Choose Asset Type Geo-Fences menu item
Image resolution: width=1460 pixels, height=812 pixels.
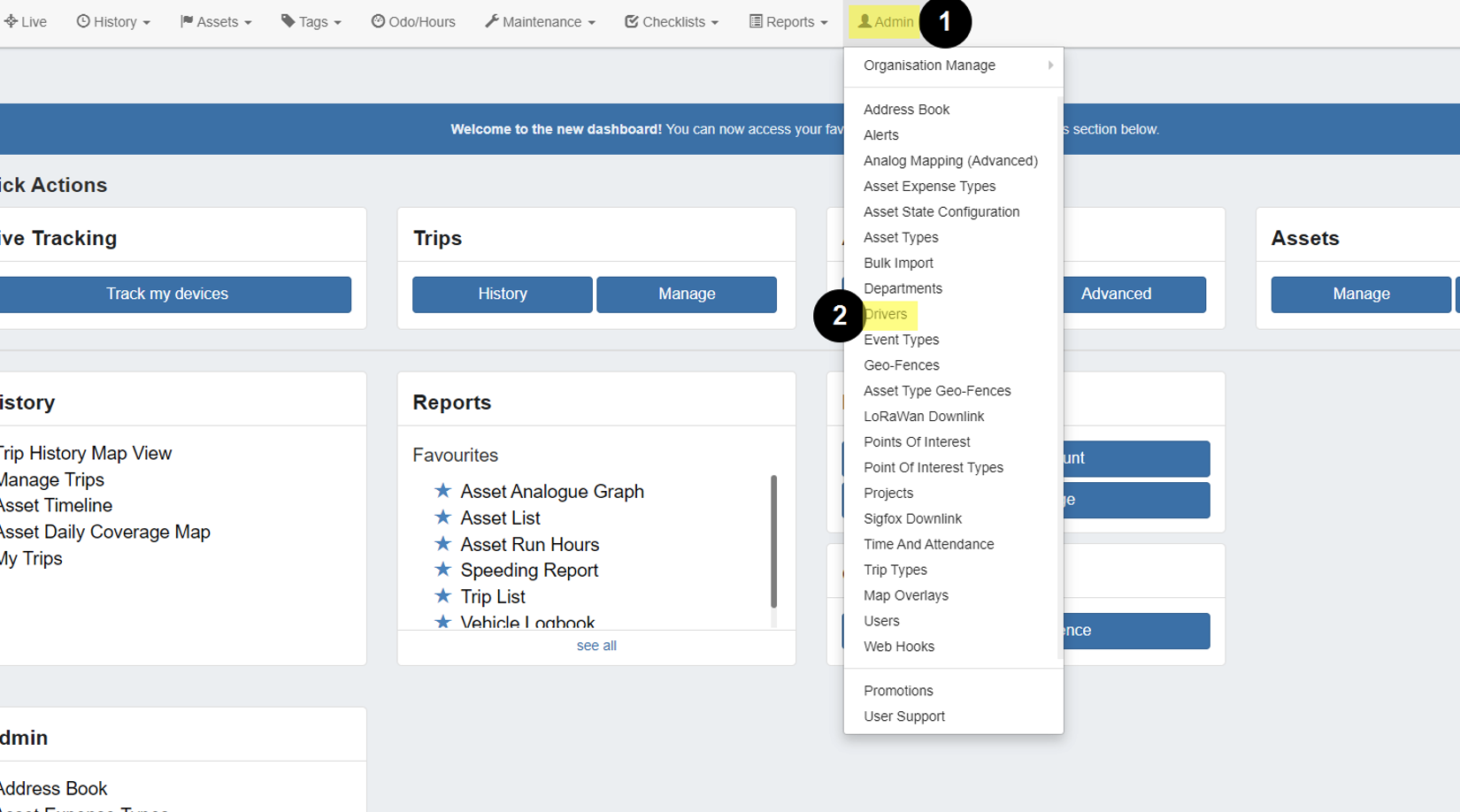(937, 391)
